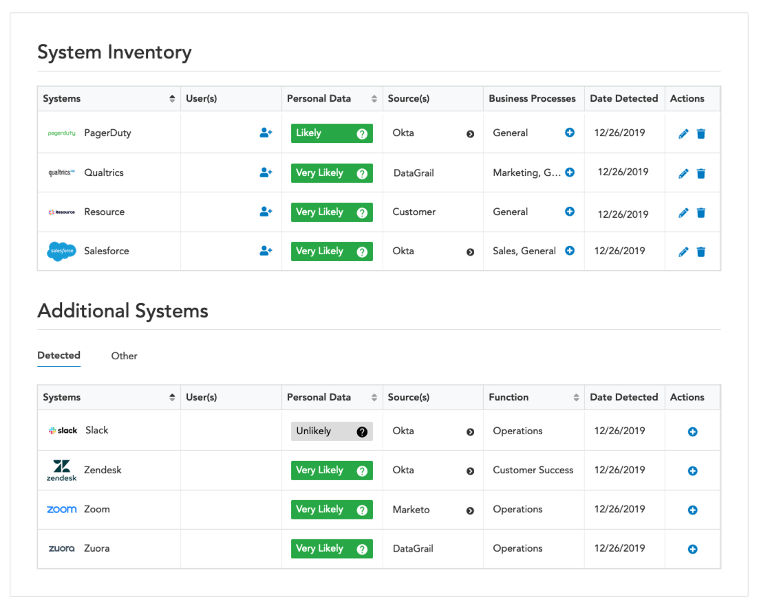The width and height of the screenshot is (760, 608).
Task: Add a user to the PagerDuty row
Action: coord(266,132)
